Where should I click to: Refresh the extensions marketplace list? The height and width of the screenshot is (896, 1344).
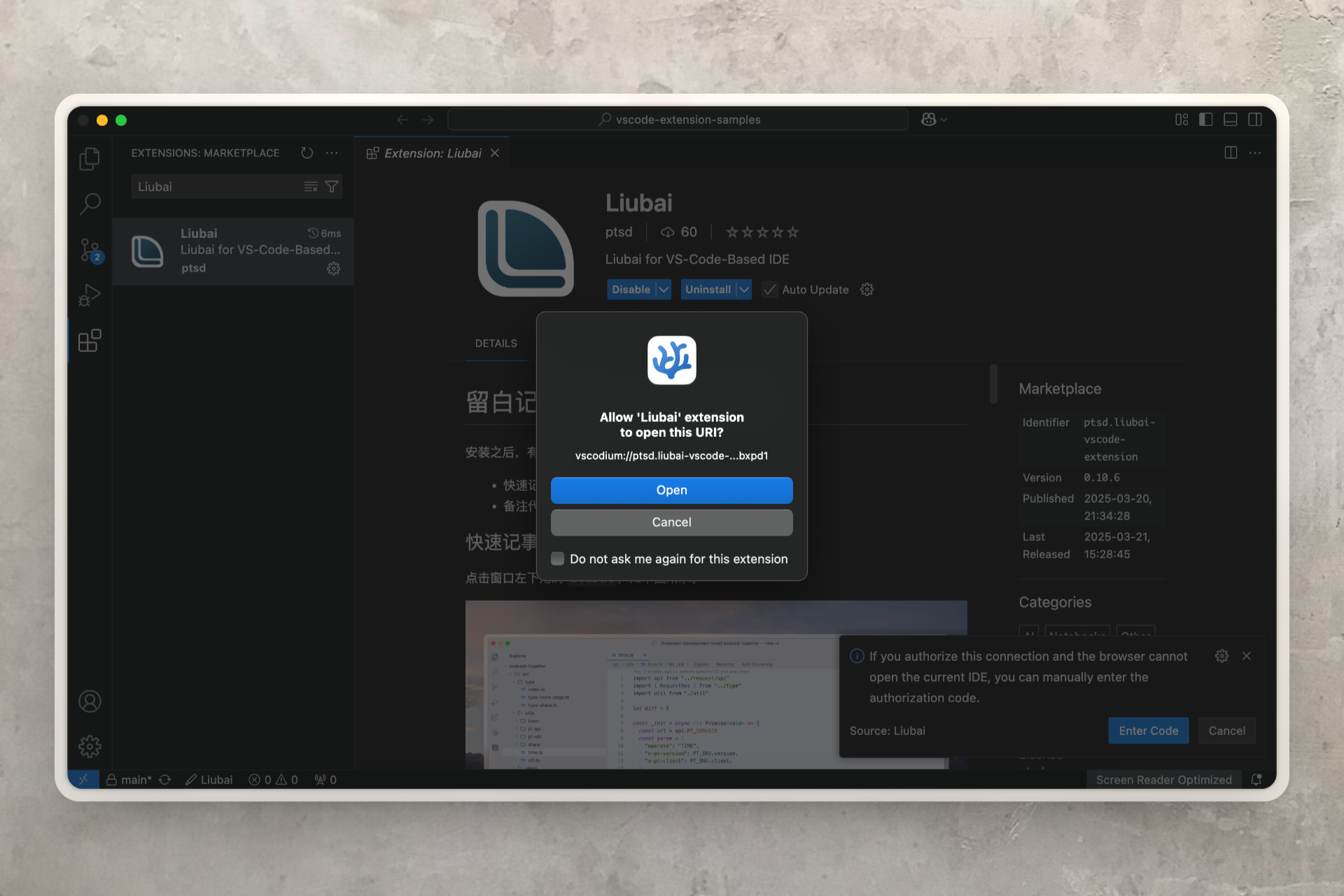tap(307, 153)
